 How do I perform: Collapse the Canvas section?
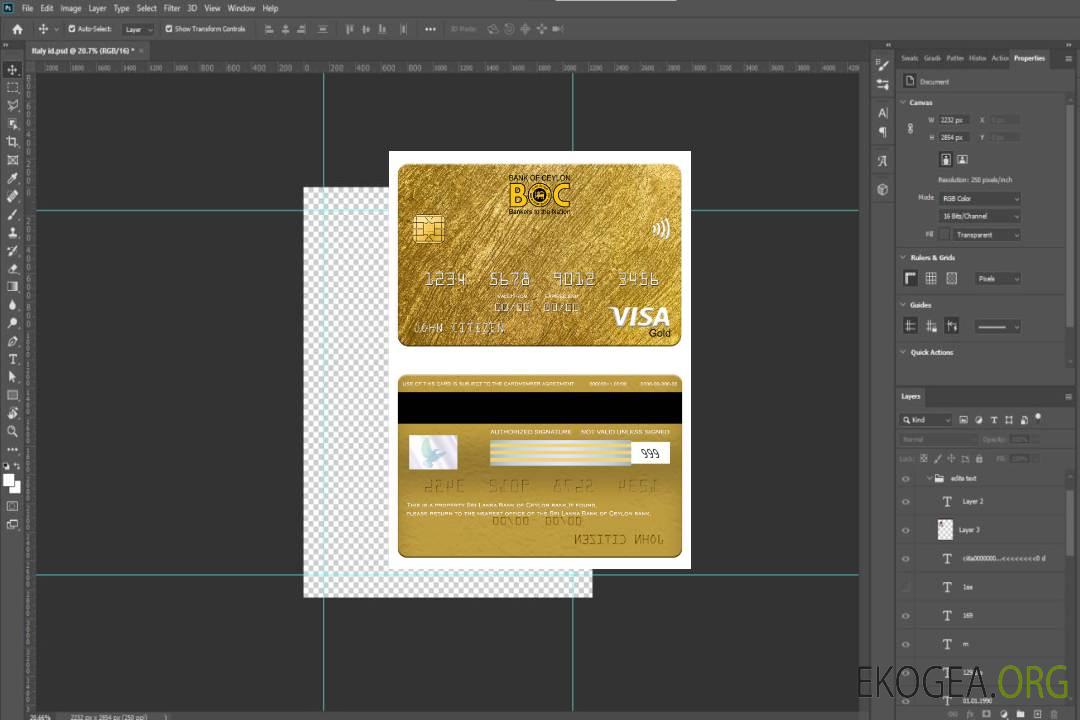coord(904,102)
